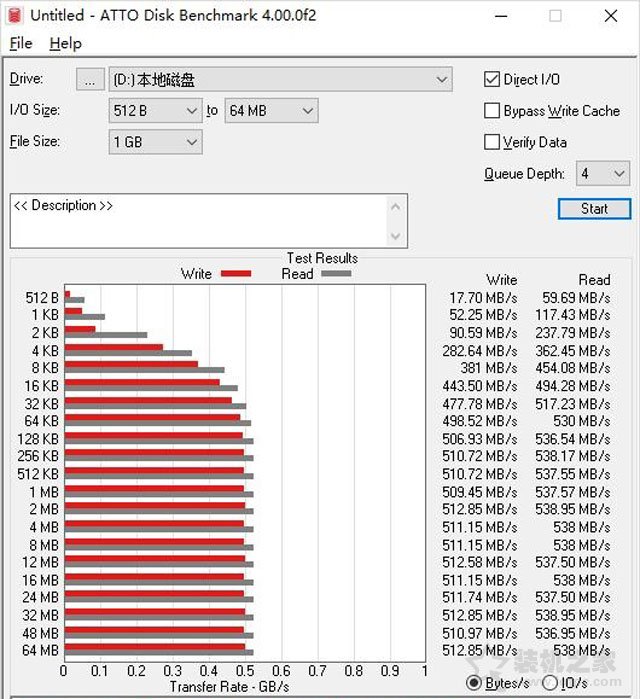Click read value 538.17 MB/s
The height and width of the screenshot is (699, 640).
(x=573, y=456)
